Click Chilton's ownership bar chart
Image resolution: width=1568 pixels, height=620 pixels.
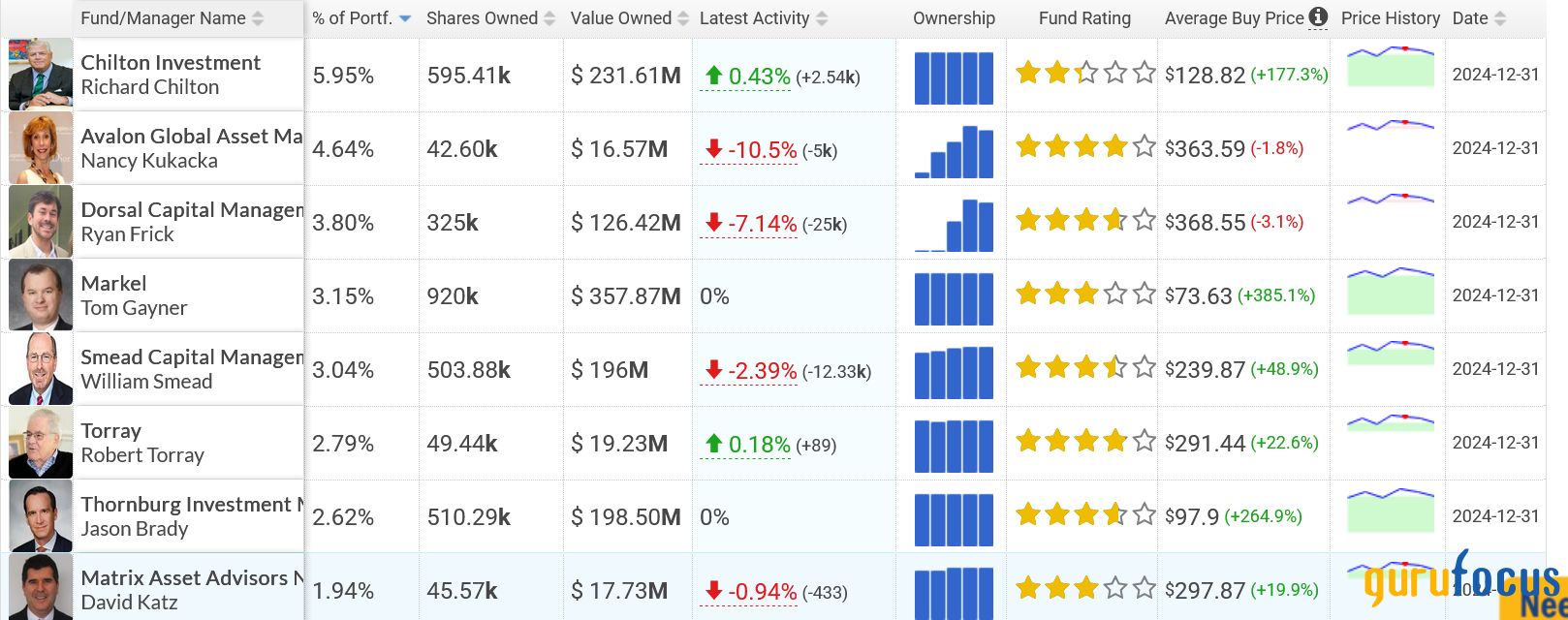(954, 77)
